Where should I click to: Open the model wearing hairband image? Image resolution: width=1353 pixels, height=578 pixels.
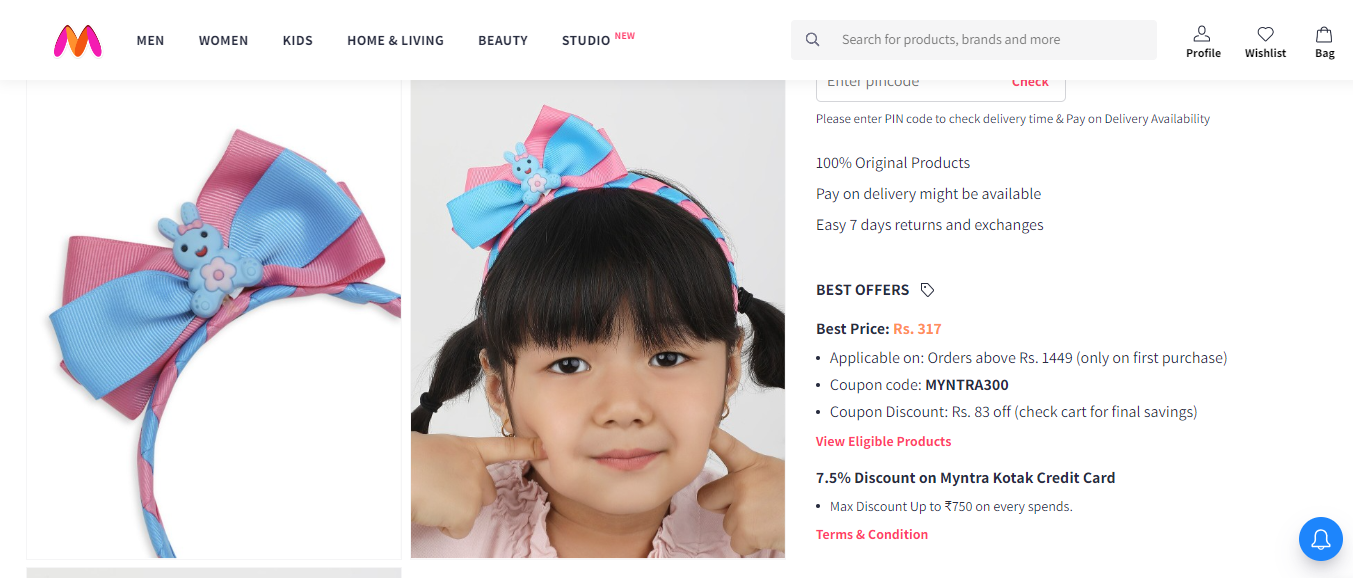(597, 320)
